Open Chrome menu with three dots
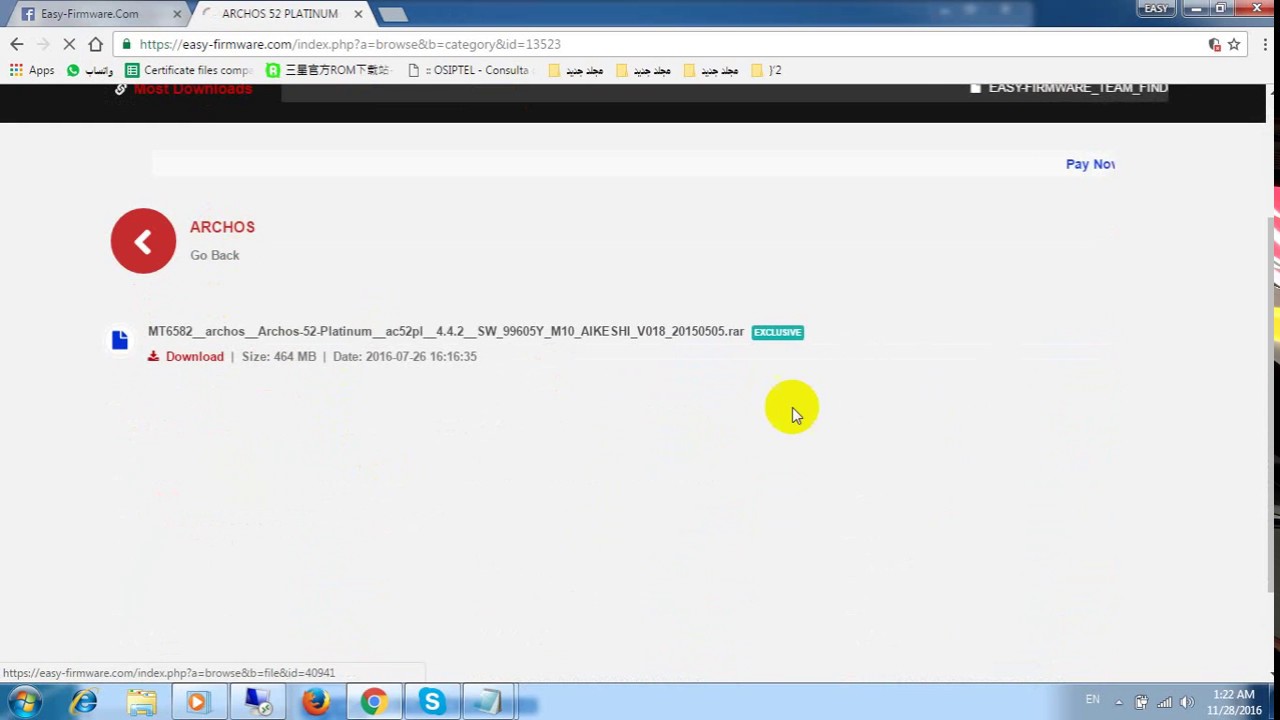This screenshot has width=1280, height=720. [x=1265, y=44]
